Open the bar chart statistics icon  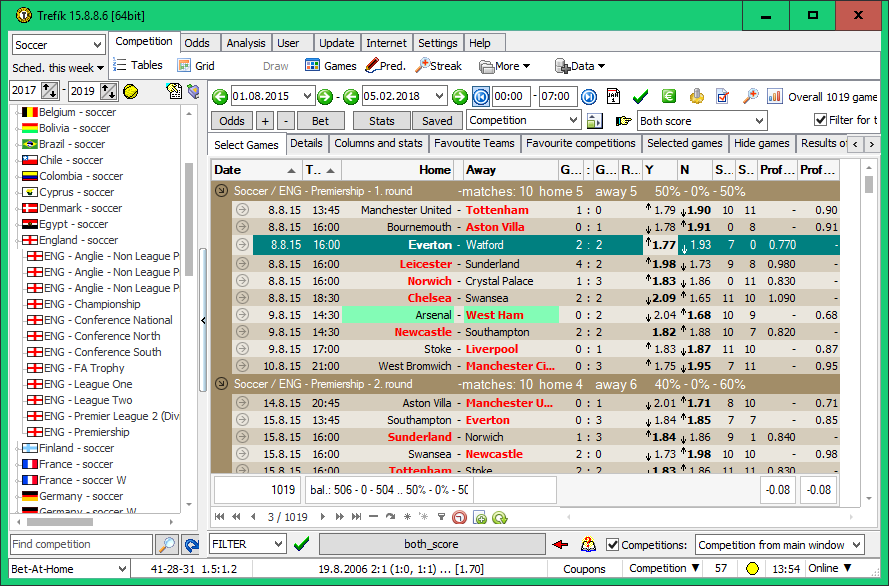(x=774, y=96)
